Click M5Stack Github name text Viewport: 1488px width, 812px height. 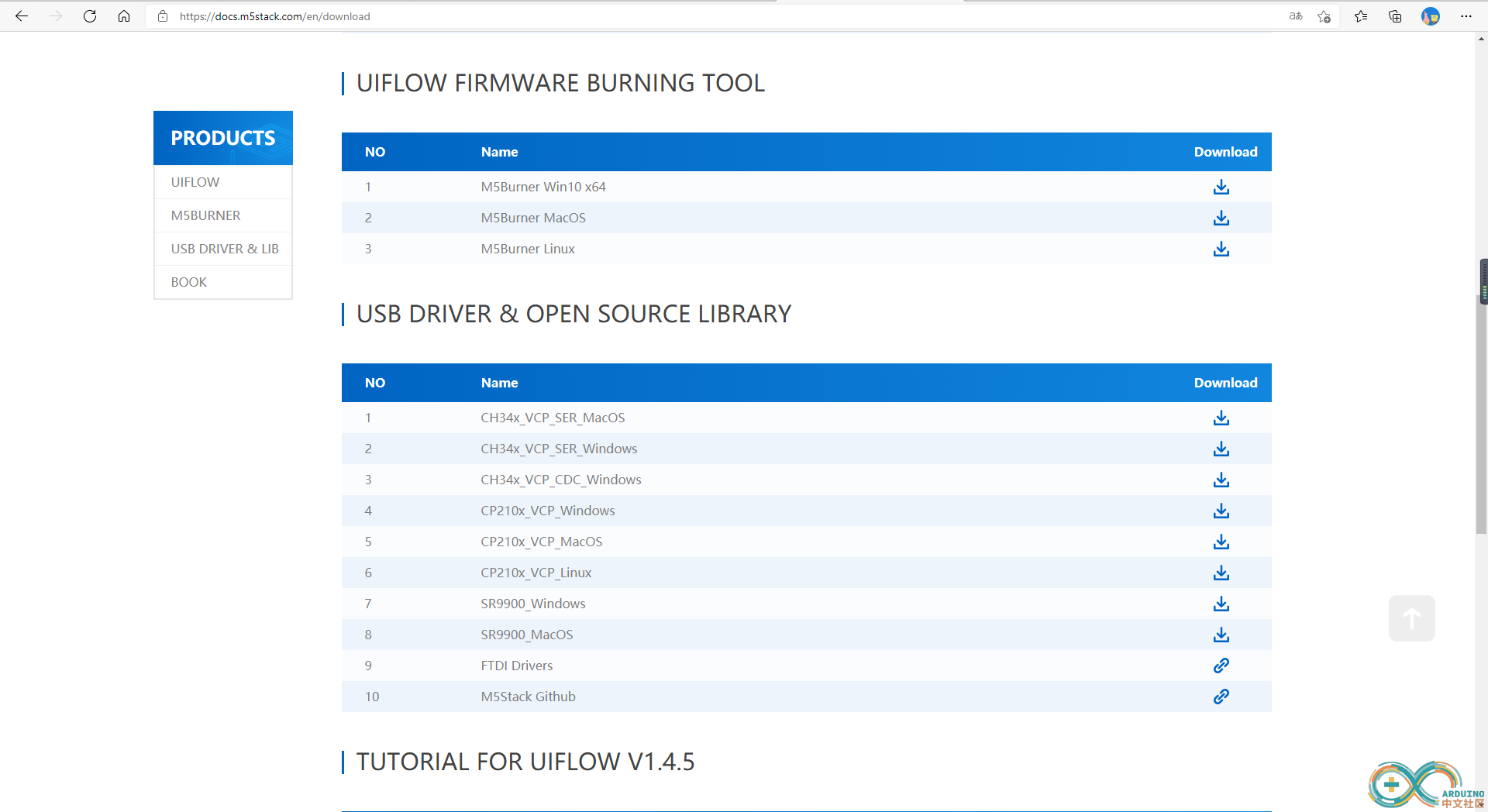528,697
